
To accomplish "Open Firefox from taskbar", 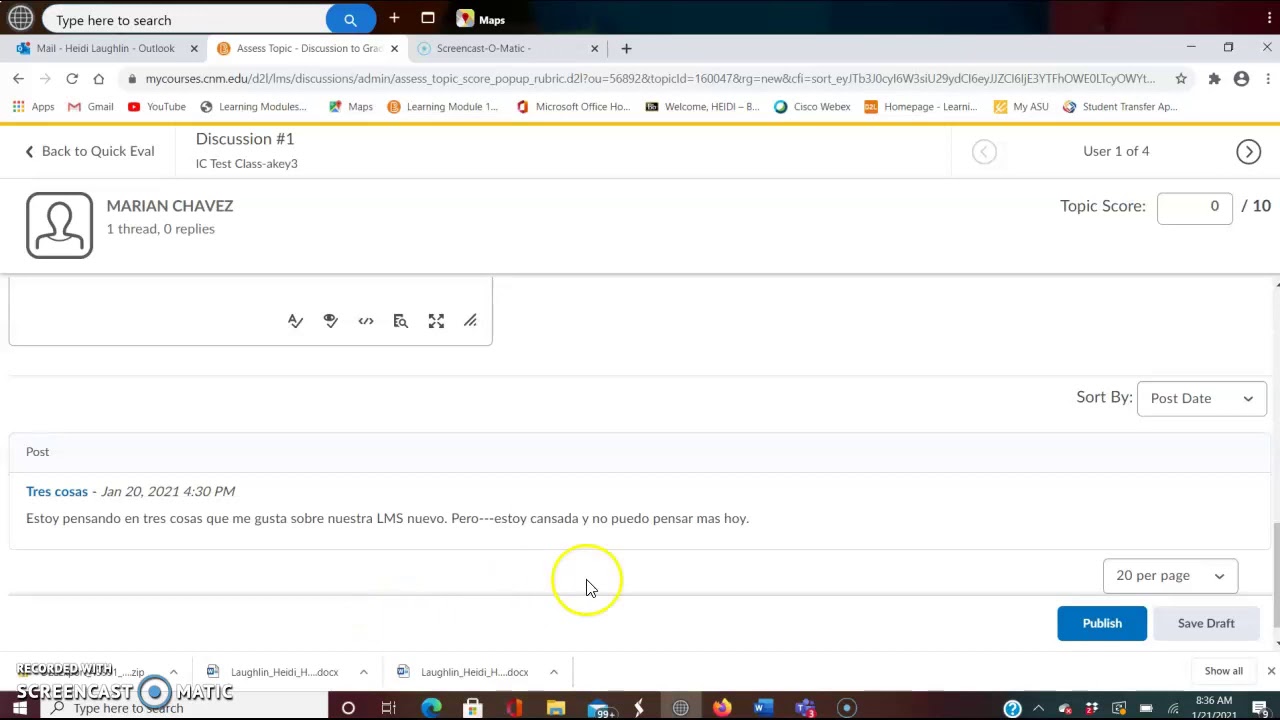I will pyautogui.click(x=721, y=708).
